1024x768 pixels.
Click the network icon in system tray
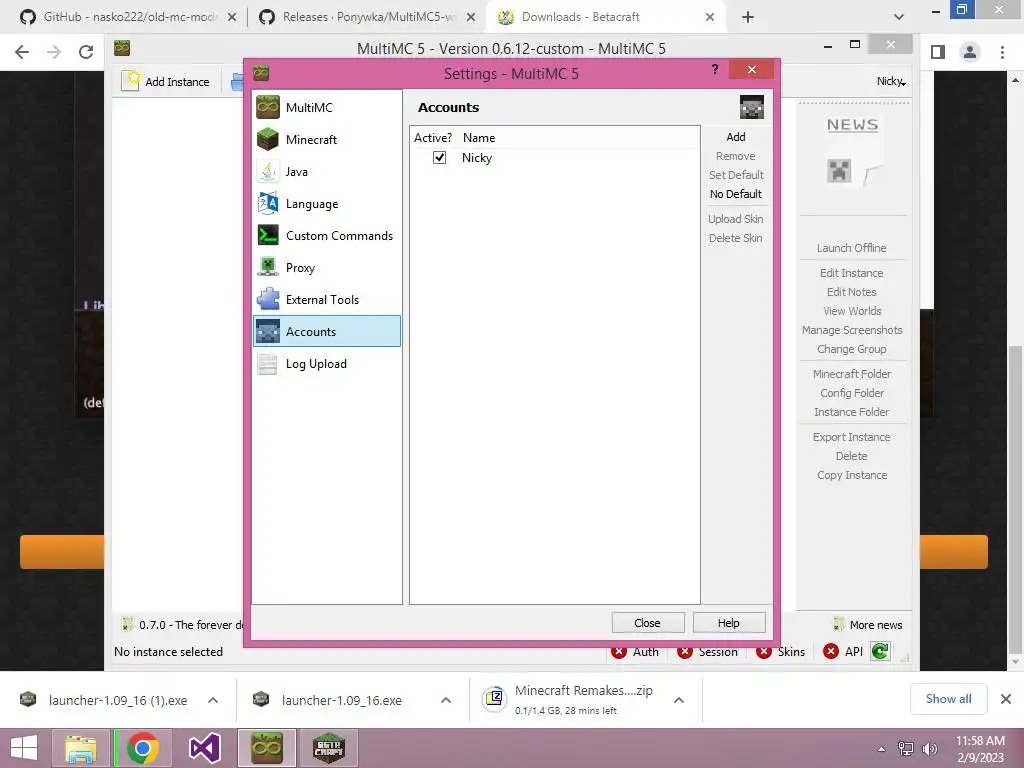click(906, 748)
